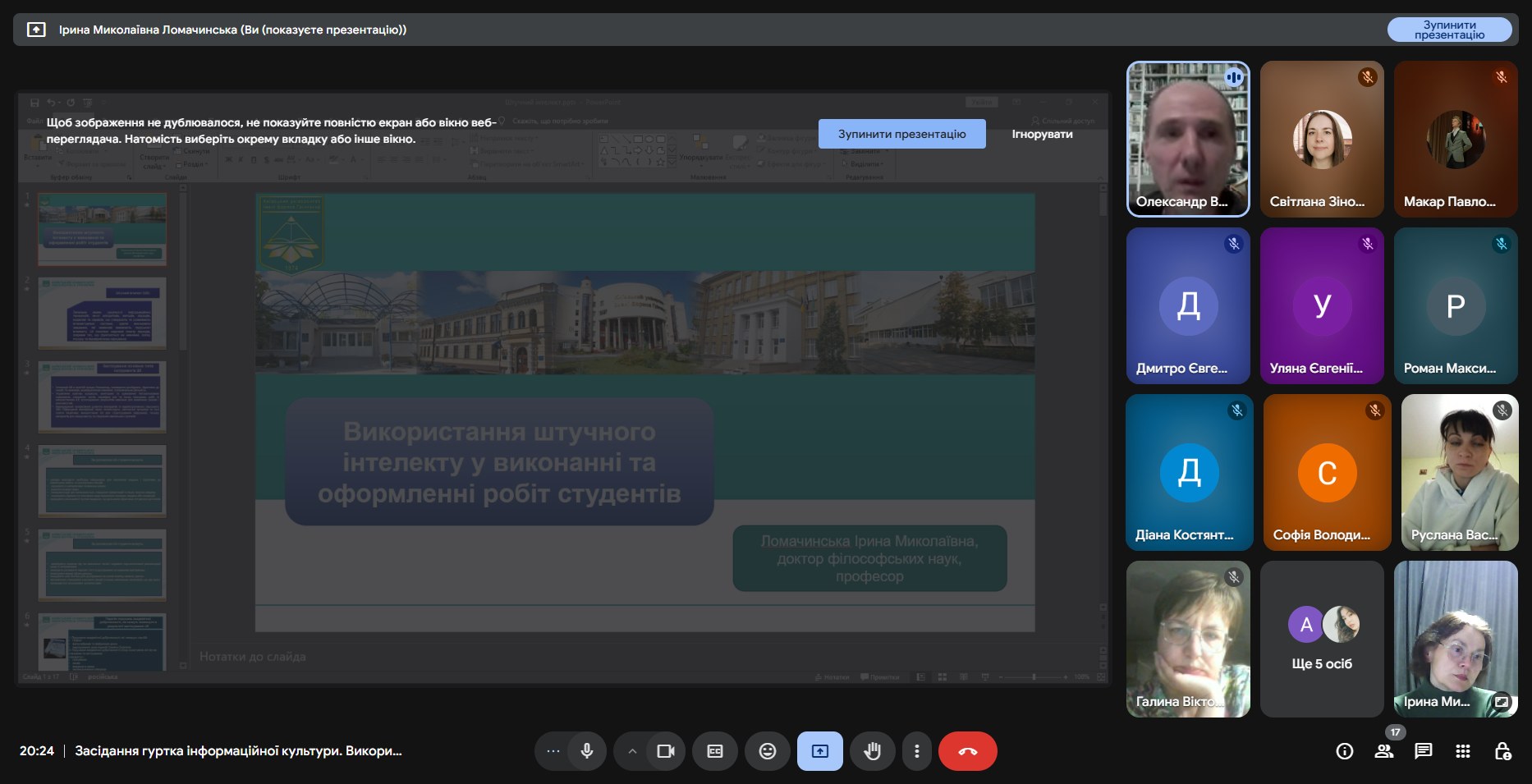Open the chat panel

coord(1424,751)
